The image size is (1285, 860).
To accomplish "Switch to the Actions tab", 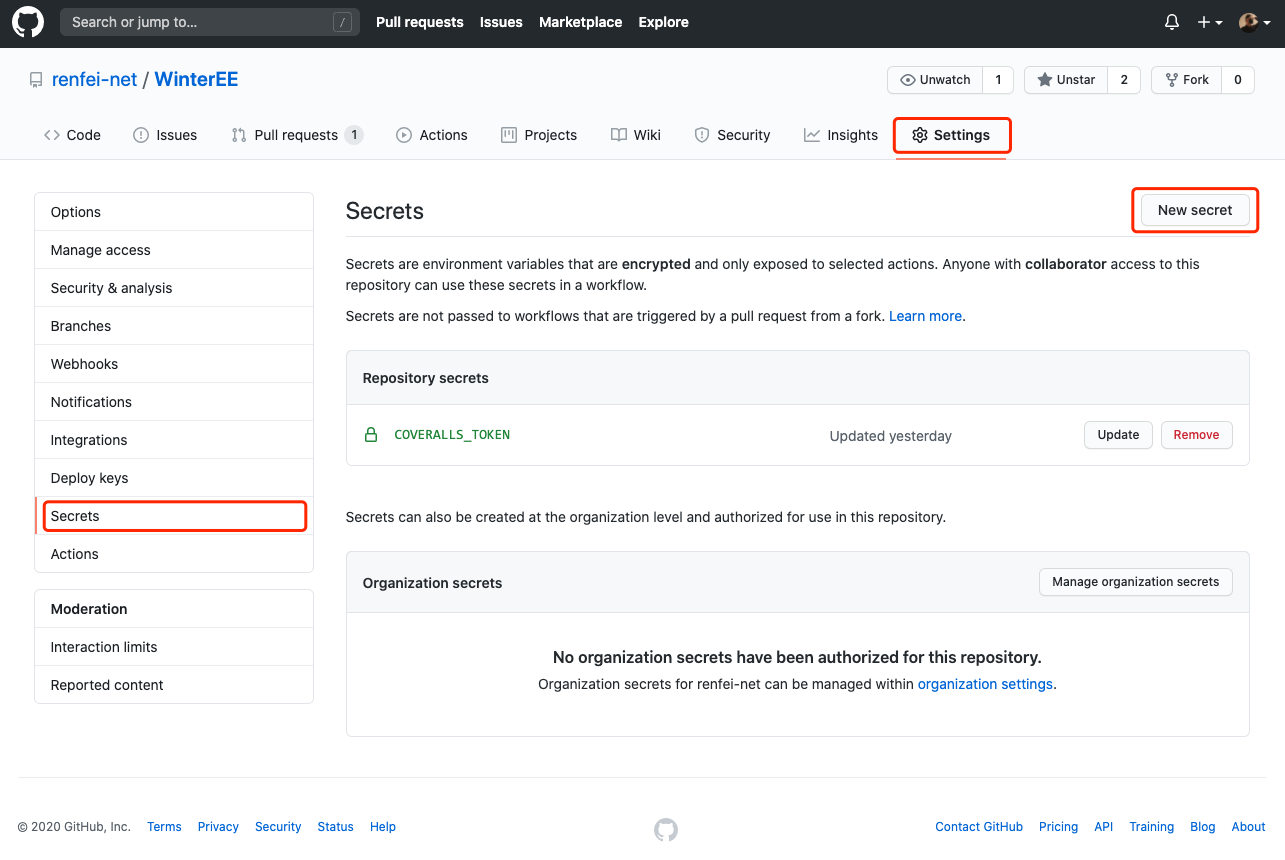I will point(432,135).
